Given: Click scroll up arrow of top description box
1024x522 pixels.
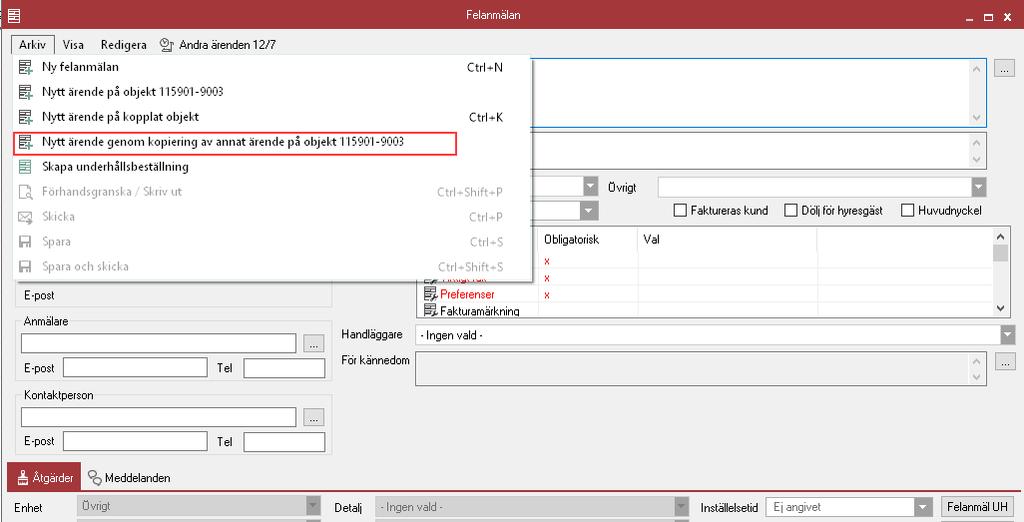Looking at the screenshot, I should click(977, 68).
